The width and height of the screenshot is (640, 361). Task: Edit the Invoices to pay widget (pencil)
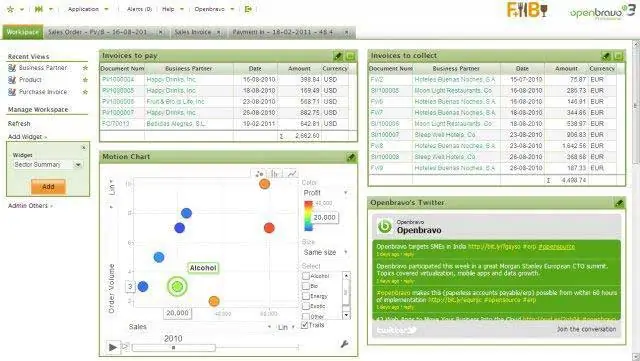click(338, 56)
